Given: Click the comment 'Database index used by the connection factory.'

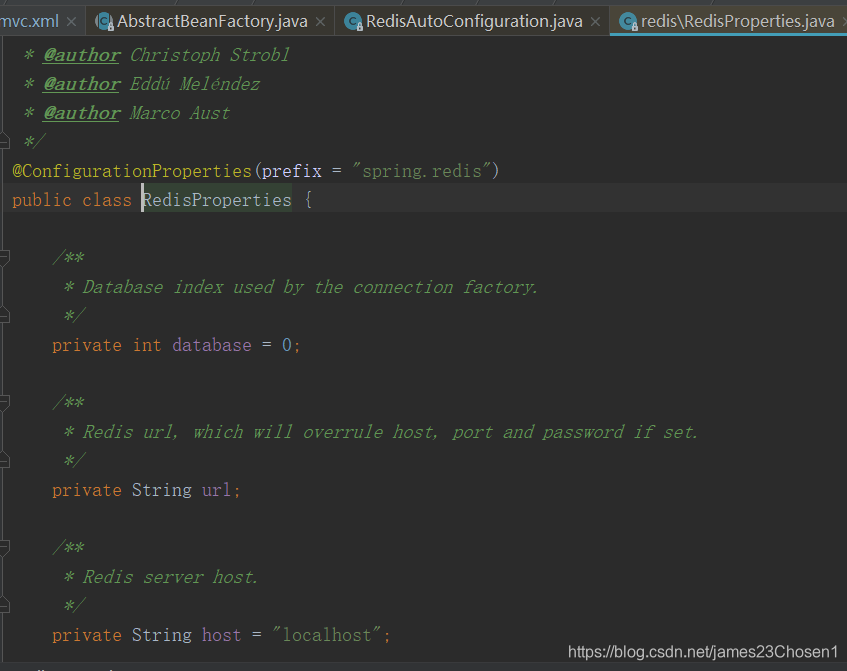Looking at the screenshot, I should pyautogui.click(x=310, y=287).
